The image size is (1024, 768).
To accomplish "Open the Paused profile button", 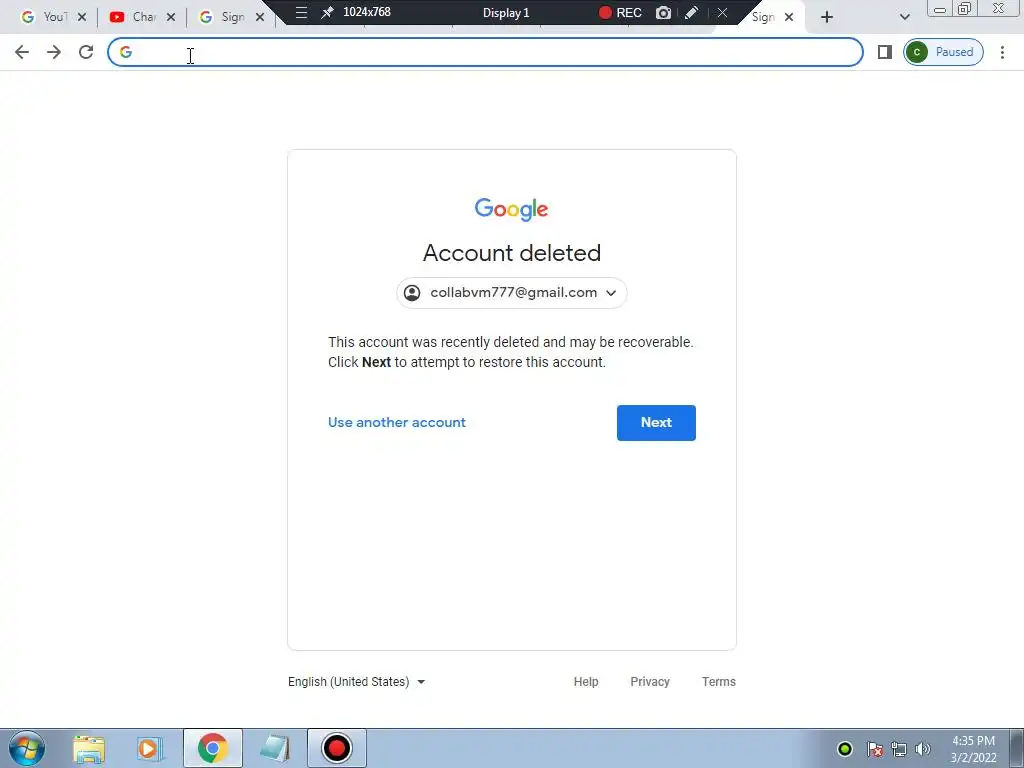I will click(943, 52).
